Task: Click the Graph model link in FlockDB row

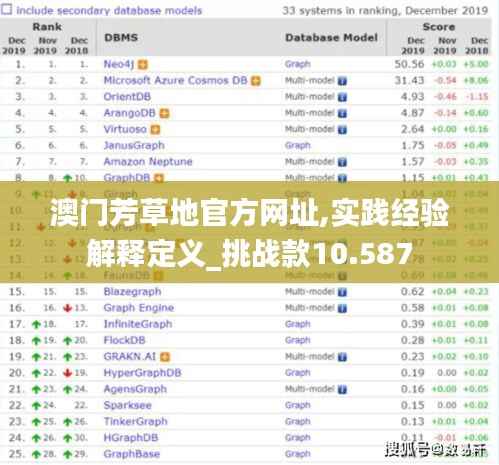Action: tap(298, 341)
